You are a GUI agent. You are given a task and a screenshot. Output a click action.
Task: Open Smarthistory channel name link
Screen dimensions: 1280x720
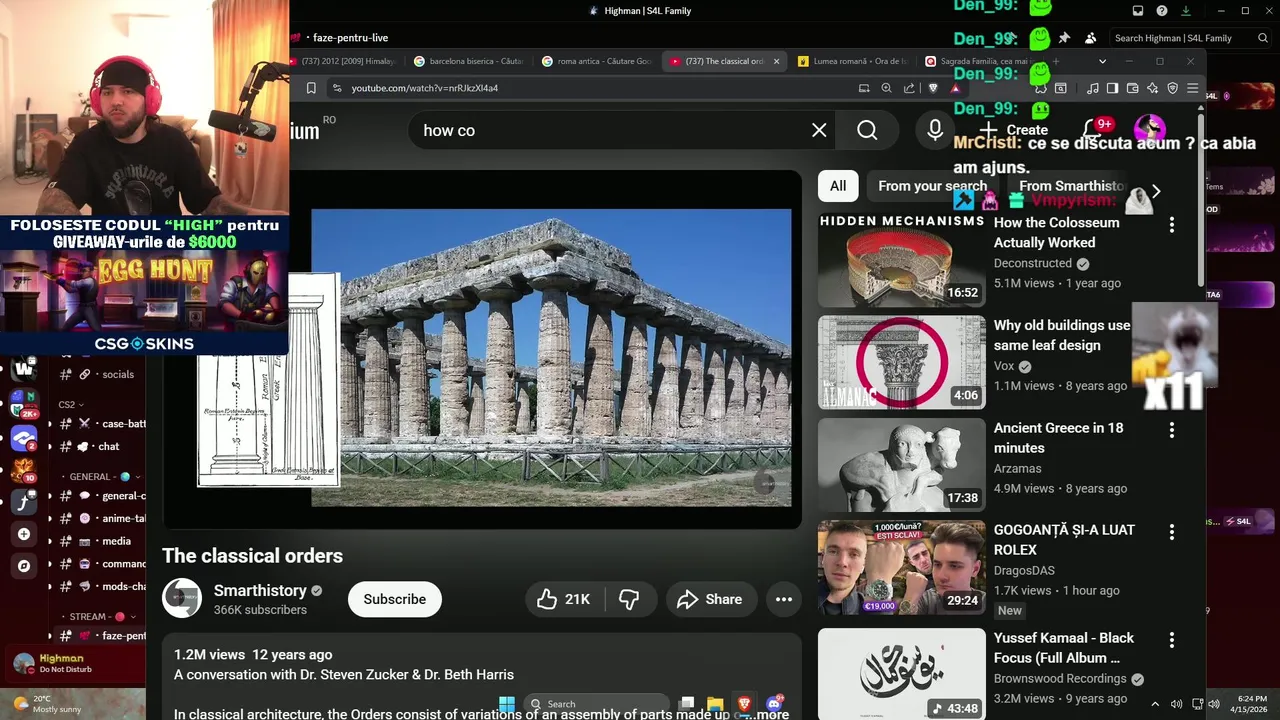click(x=260, y=590)
